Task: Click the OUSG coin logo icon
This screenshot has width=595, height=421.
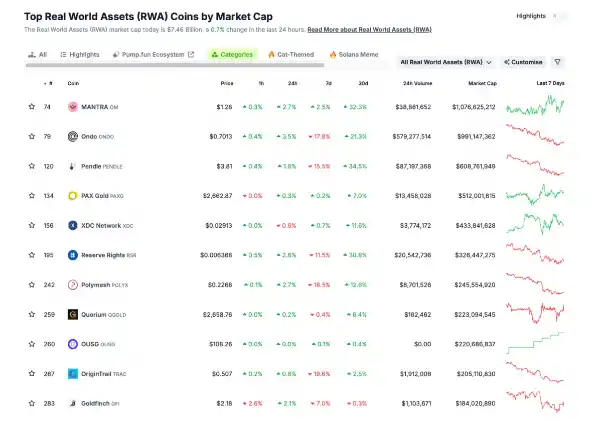Action: point(72,344)
